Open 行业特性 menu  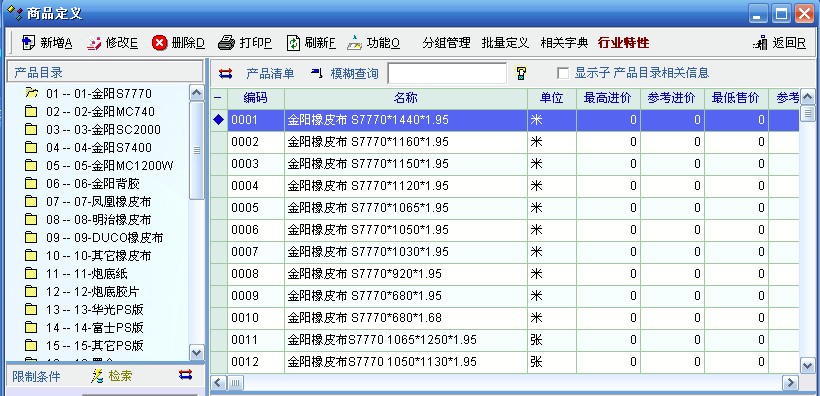pos(623,43)
